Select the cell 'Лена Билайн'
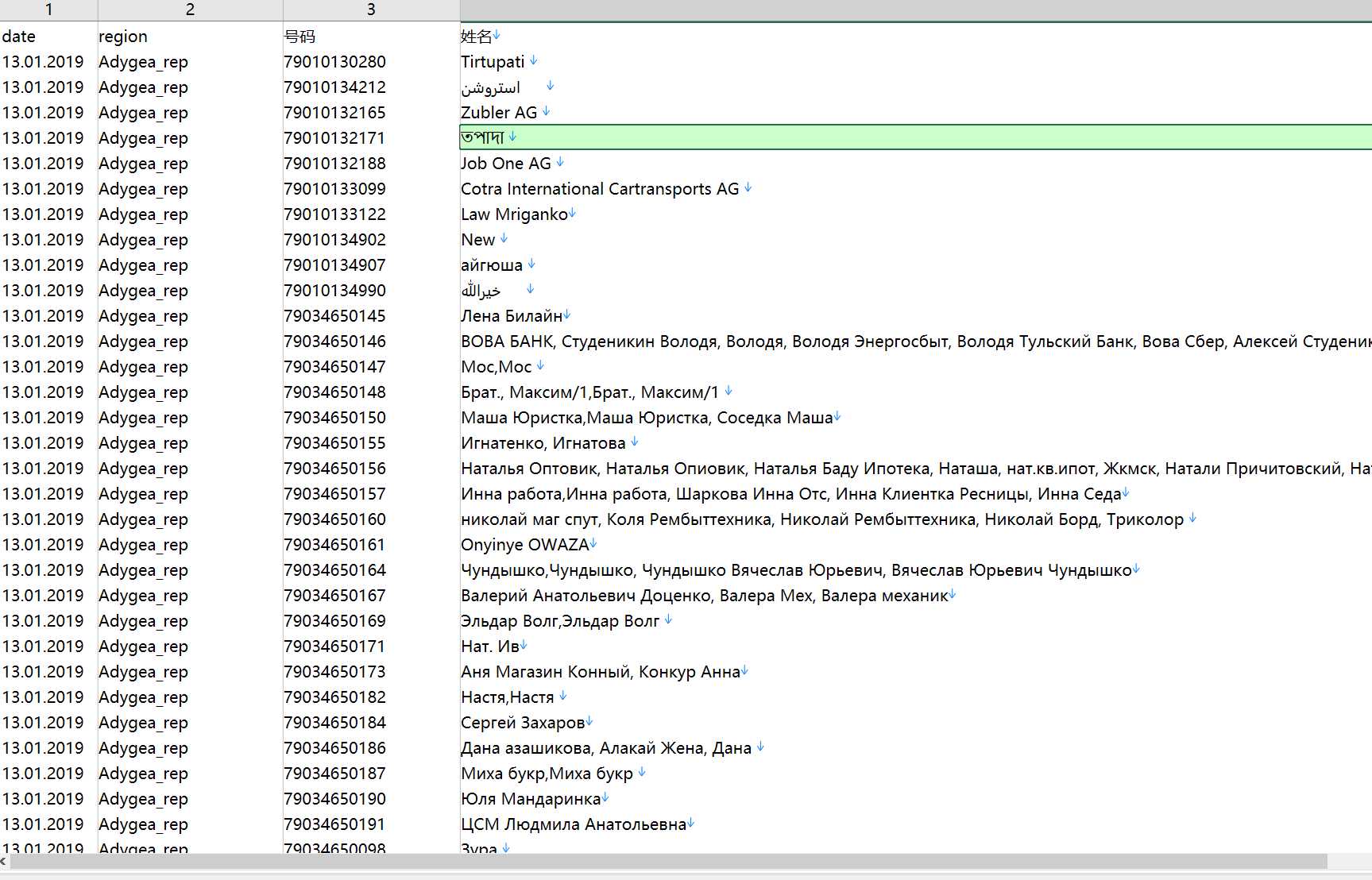 [916, 316]
